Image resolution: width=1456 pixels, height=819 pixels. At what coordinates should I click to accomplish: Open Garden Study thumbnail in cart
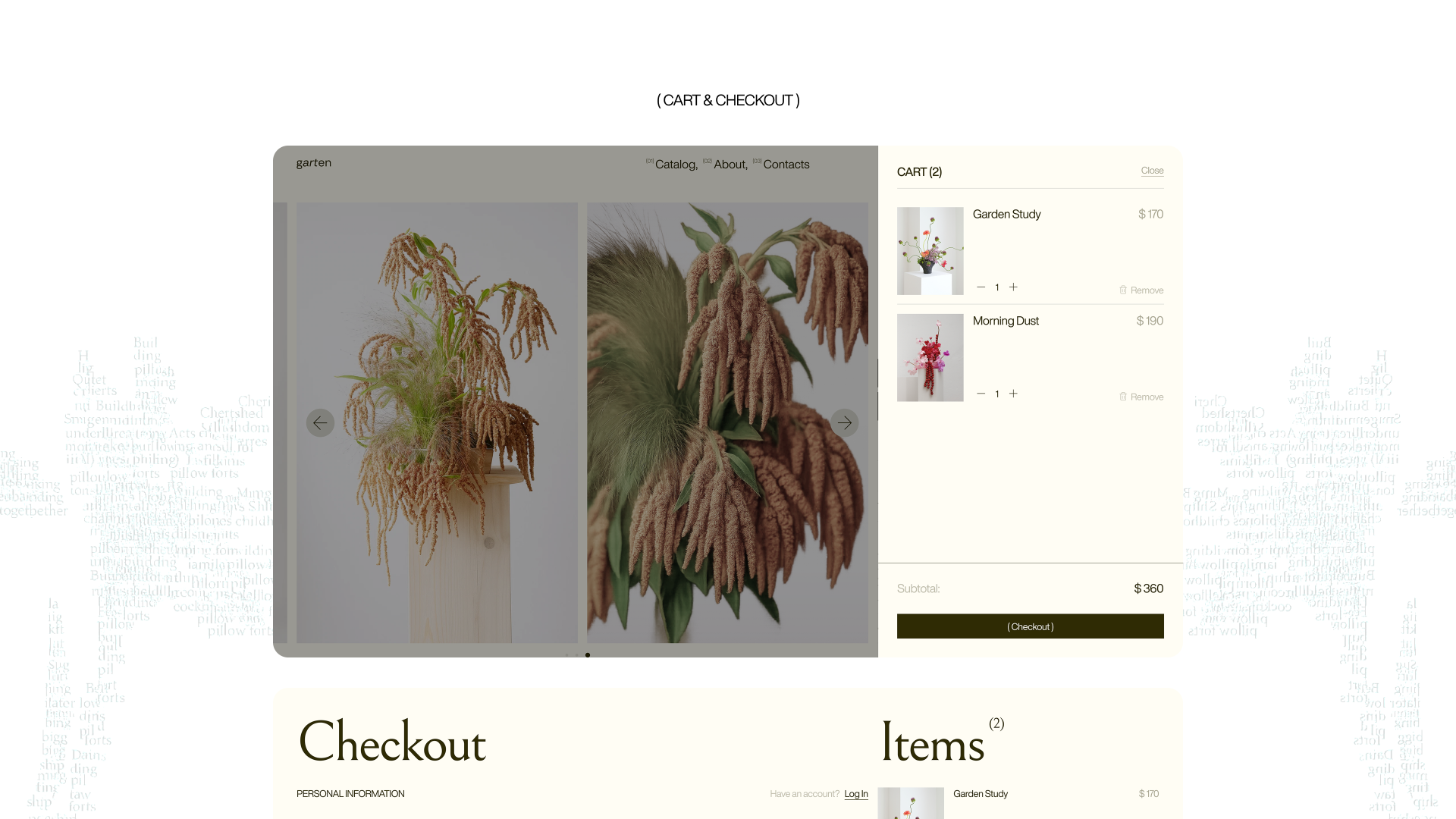point(930,251)
